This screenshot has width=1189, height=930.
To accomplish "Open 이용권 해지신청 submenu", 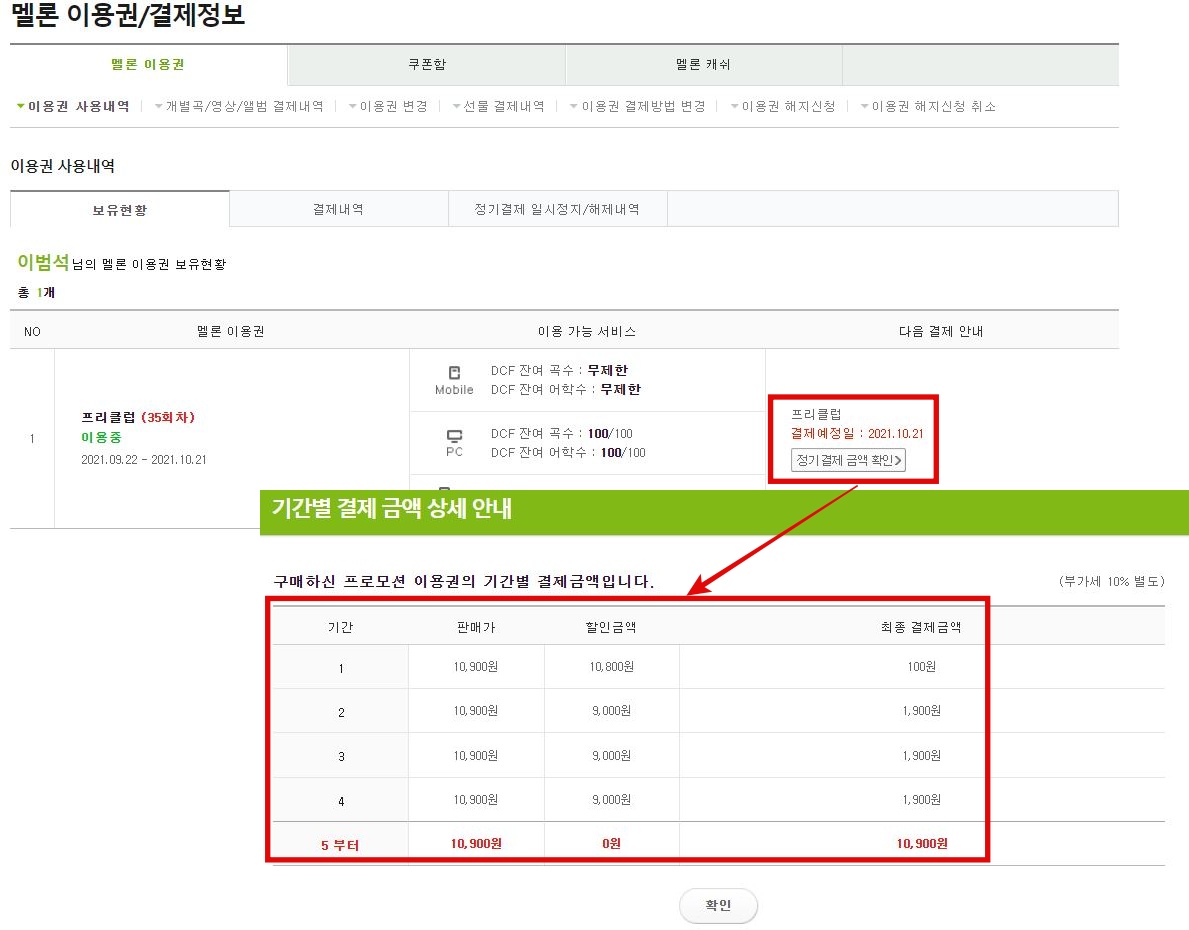I will tap(783, 106).
